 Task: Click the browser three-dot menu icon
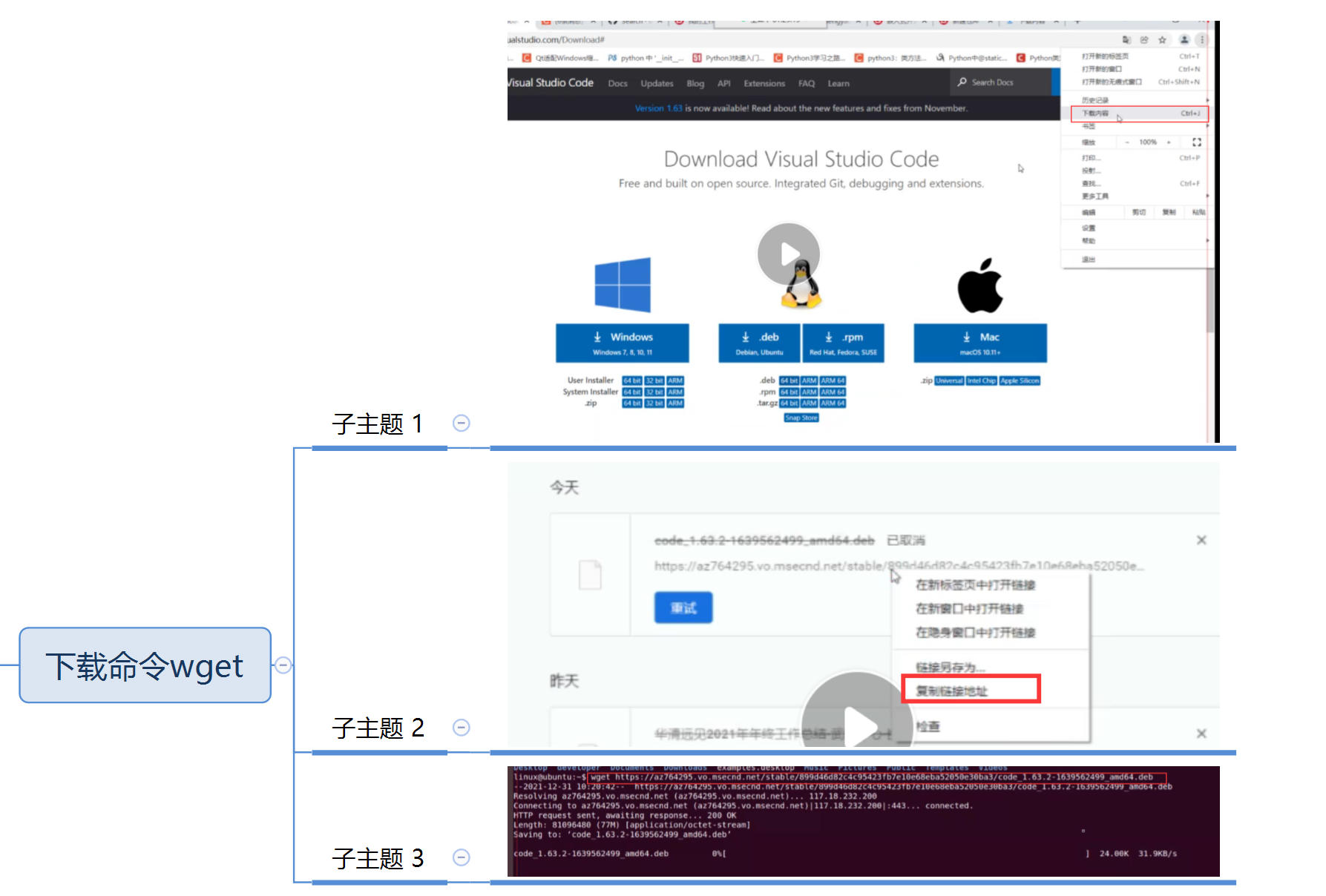pyautogui.click(x=1202, y=40)
